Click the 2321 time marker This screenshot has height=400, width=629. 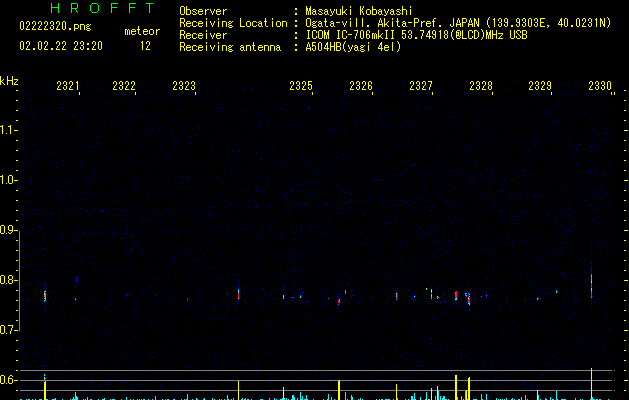click(x=67, y=86)
